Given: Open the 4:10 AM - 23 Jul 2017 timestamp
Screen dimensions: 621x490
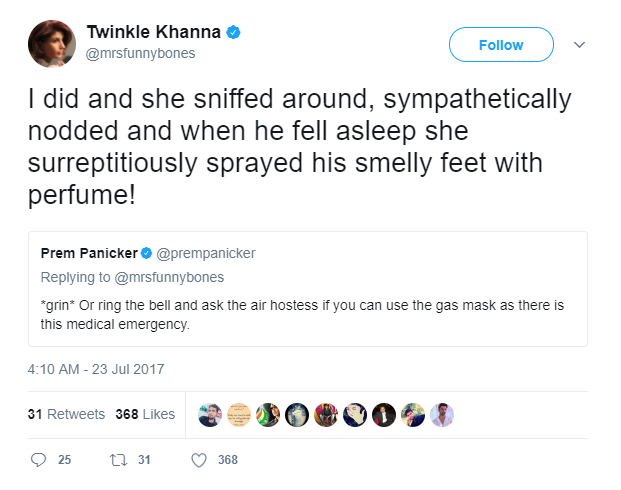Looking at the screenshot, I should pyautogui.click(x=97, y=369).
